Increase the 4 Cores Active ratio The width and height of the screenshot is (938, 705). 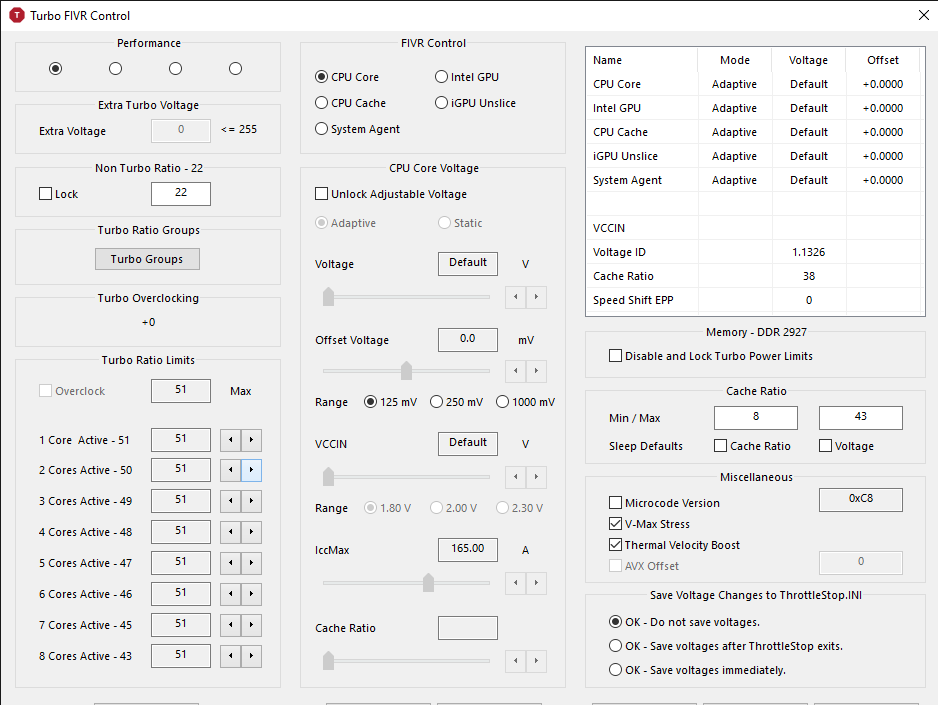(251, 532)
